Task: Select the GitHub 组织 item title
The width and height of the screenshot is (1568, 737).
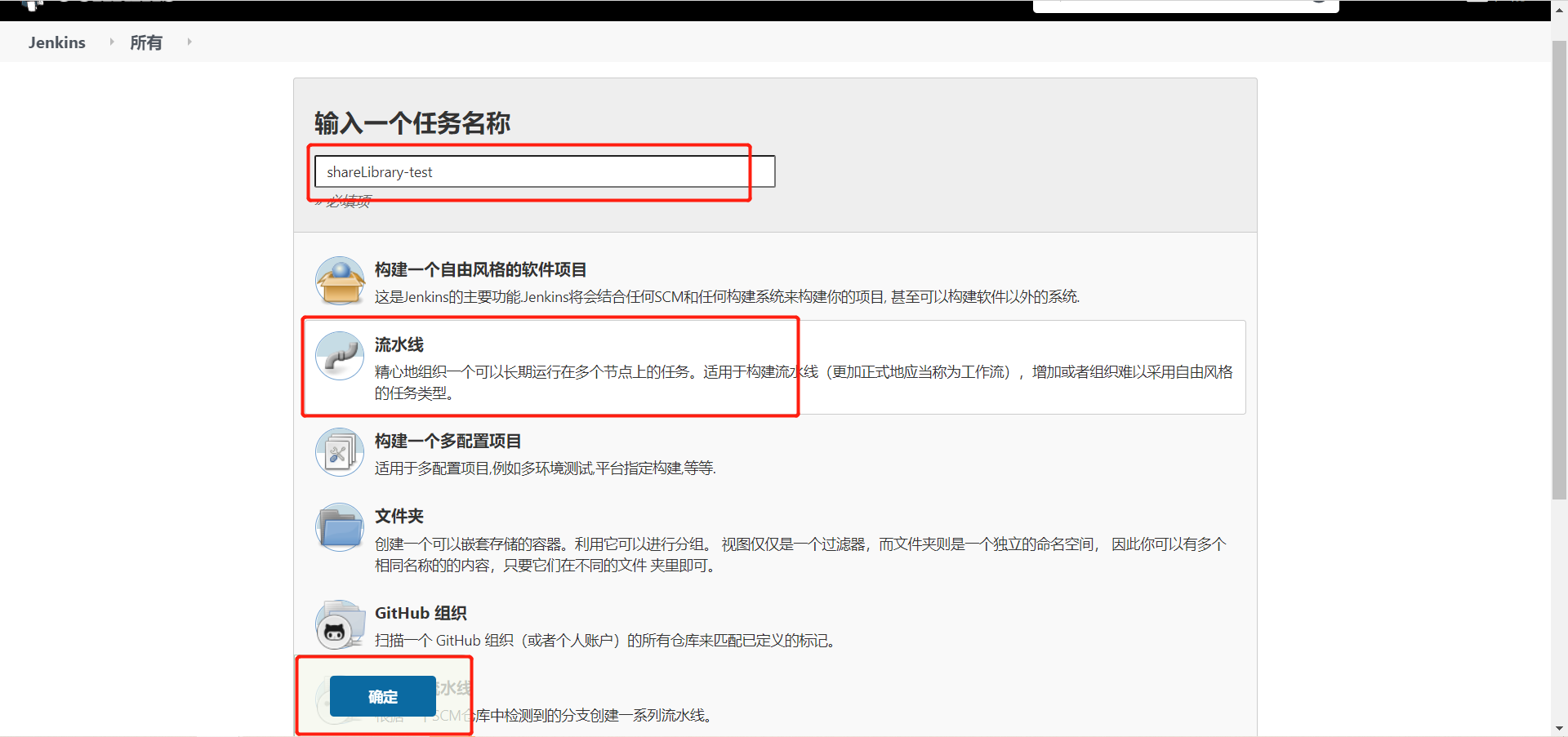Action: coord(421,613)
